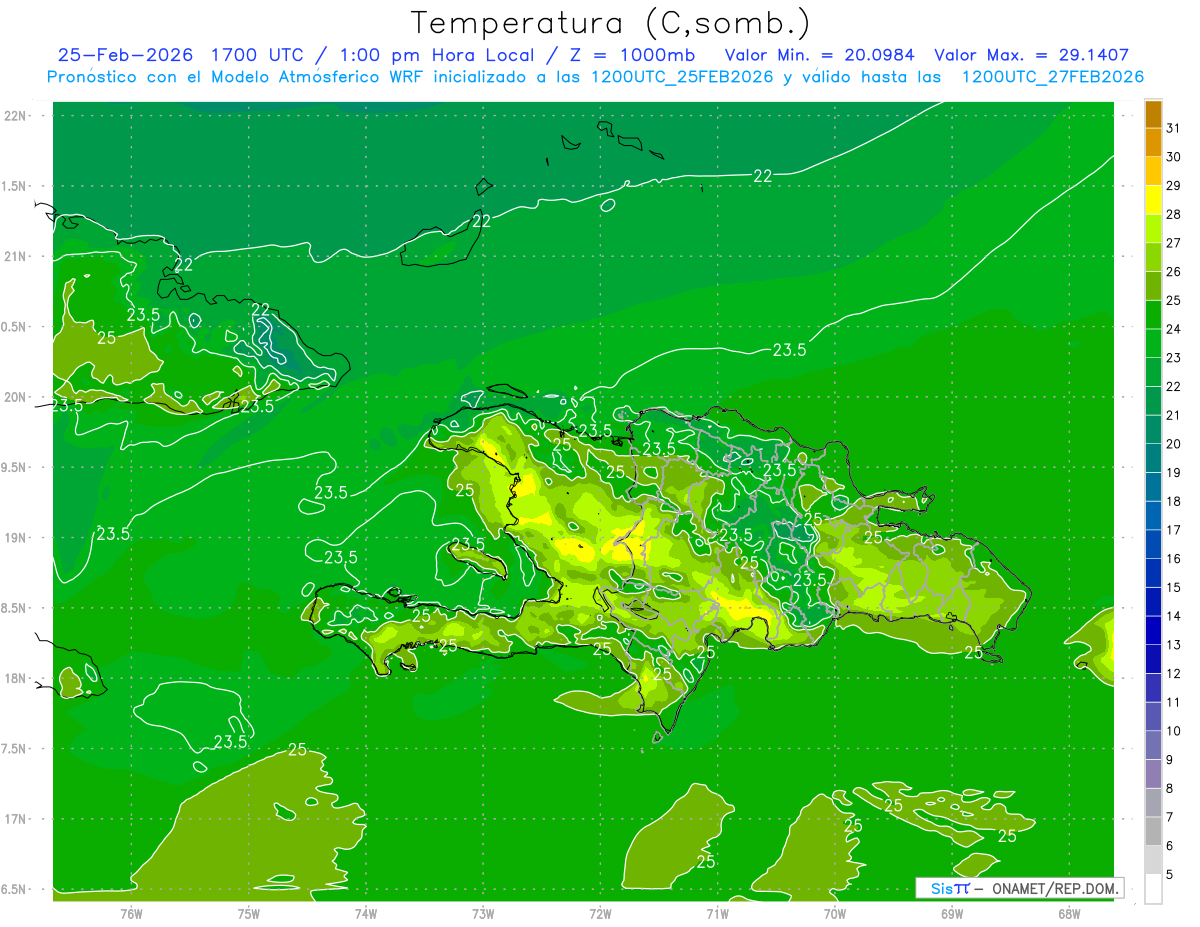The width and height of the screenshot is (1200, 927).
Task: Click the '21N' latitude axis label
Action: (x=15, y=257)
